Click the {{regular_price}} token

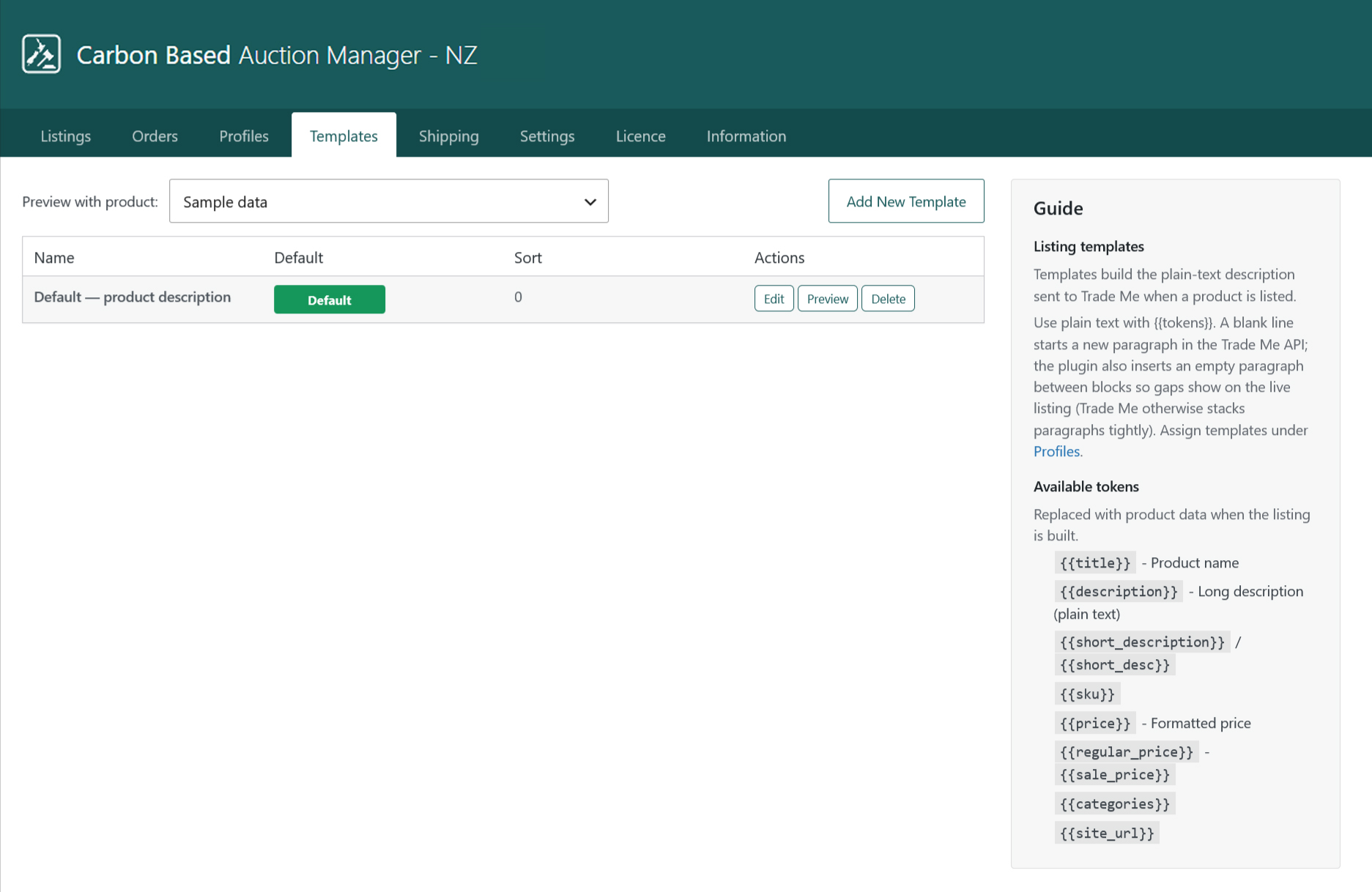click(1127, 751)
